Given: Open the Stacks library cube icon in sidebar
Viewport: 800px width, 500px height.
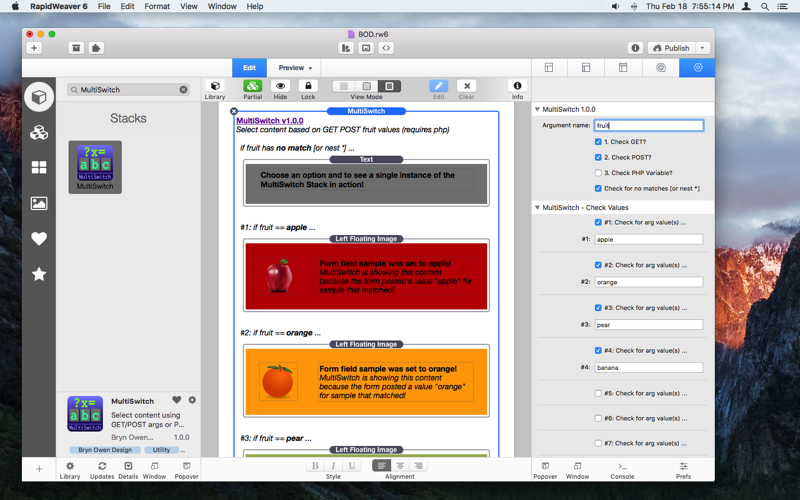Looking at the screenshot, I should coord(39,97).
